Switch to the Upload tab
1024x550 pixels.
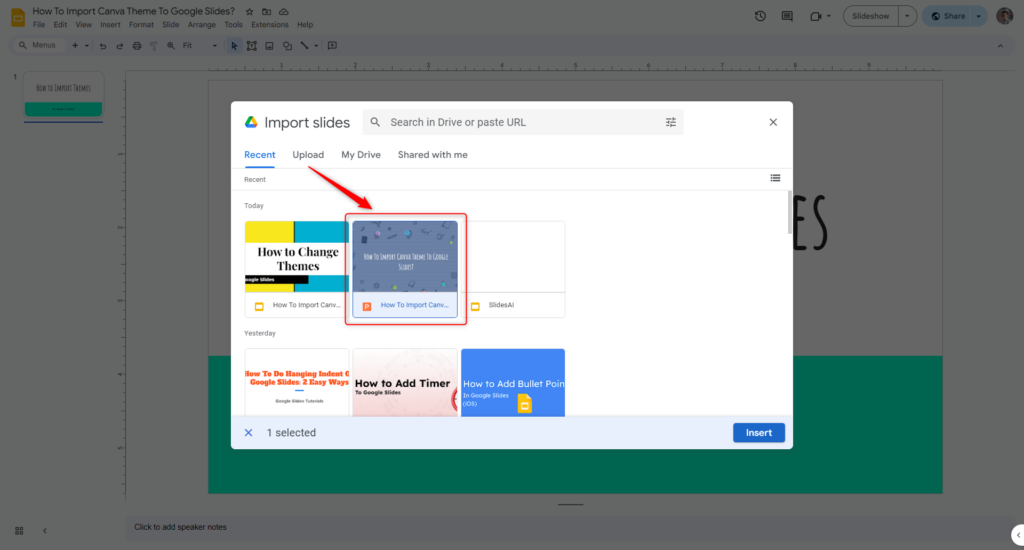308,155
